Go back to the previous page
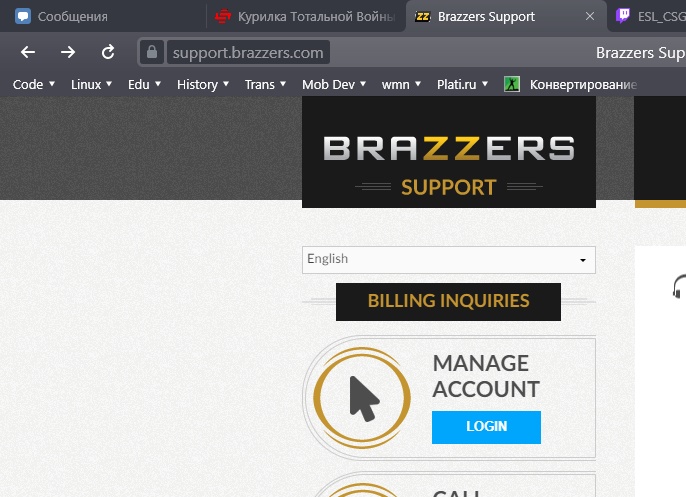This screenshot has width=686, height=497. [28, 52]
